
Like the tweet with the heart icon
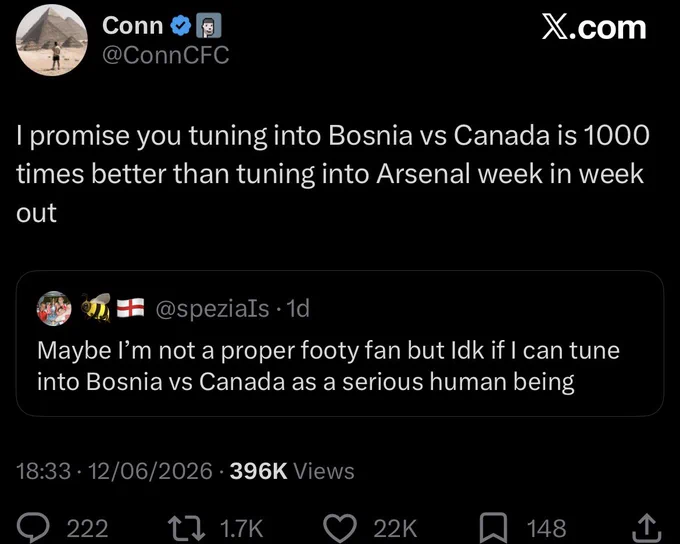pyautogui.click(x=340, y=528)
